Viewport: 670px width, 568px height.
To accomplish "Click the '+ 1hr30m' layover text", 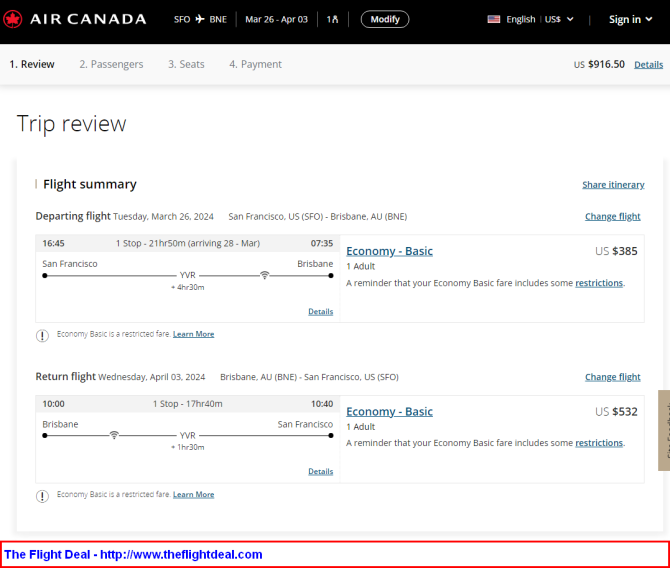I will [x=188, y=447].
